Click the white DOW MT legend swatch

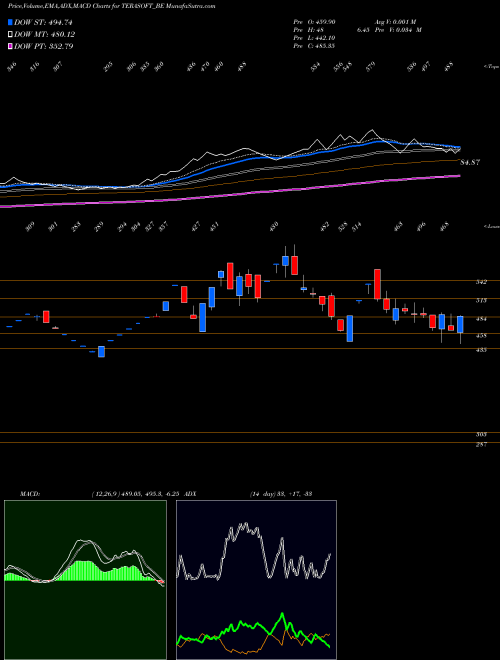(10, 34)
